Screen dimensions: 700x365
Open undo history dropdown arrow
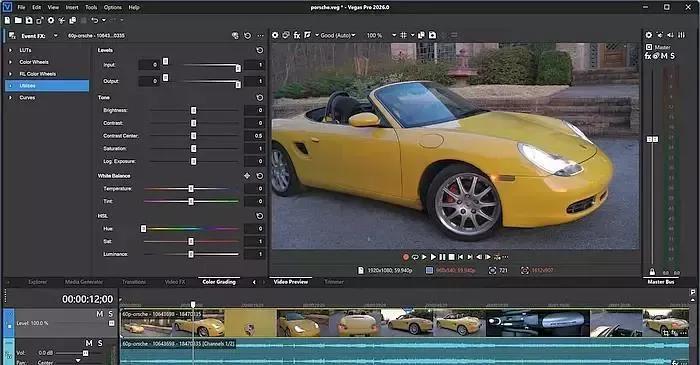104,20
